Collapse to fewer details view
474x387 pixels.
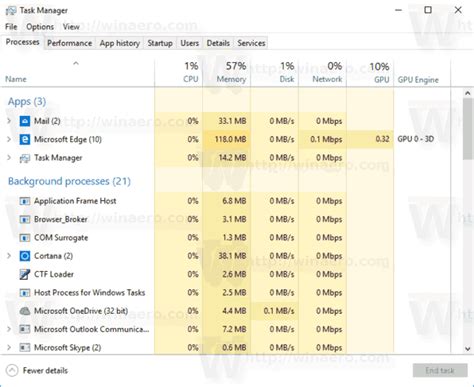coord(37,371)
